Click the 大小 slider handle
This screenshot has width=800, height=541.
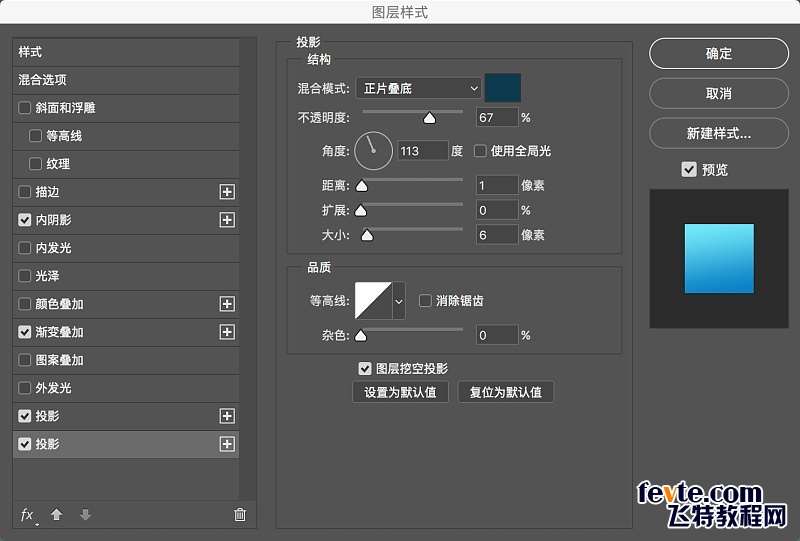pos(367,235)
